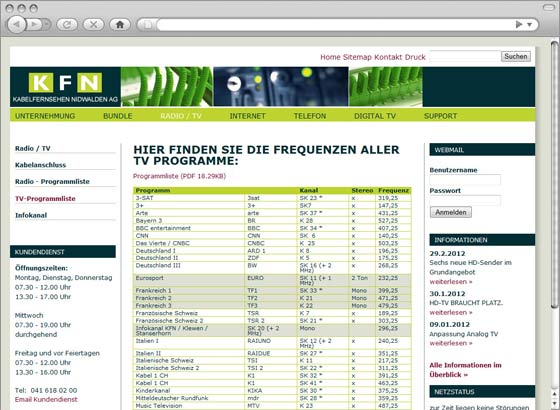Go to the browser home icon
This screenshot has width=560, height=410.
coord(120,25)
